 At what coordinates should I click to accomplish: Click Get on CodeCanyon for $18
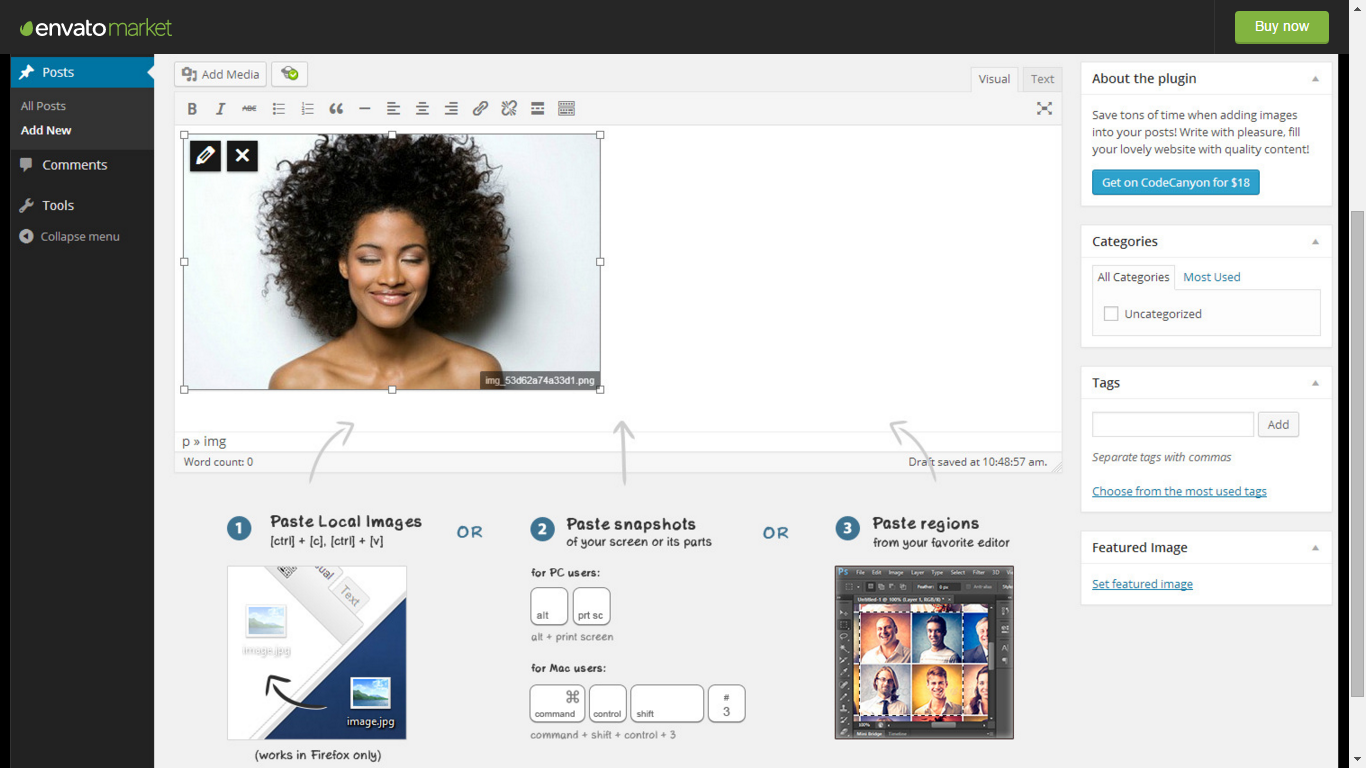1175,183
